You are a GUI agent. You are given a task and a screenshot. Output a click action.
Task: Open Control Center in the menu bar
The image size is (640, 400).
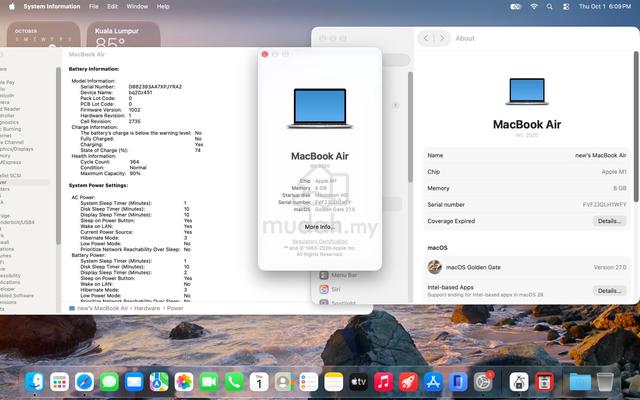pyautogui.click(x=566, y=7)
